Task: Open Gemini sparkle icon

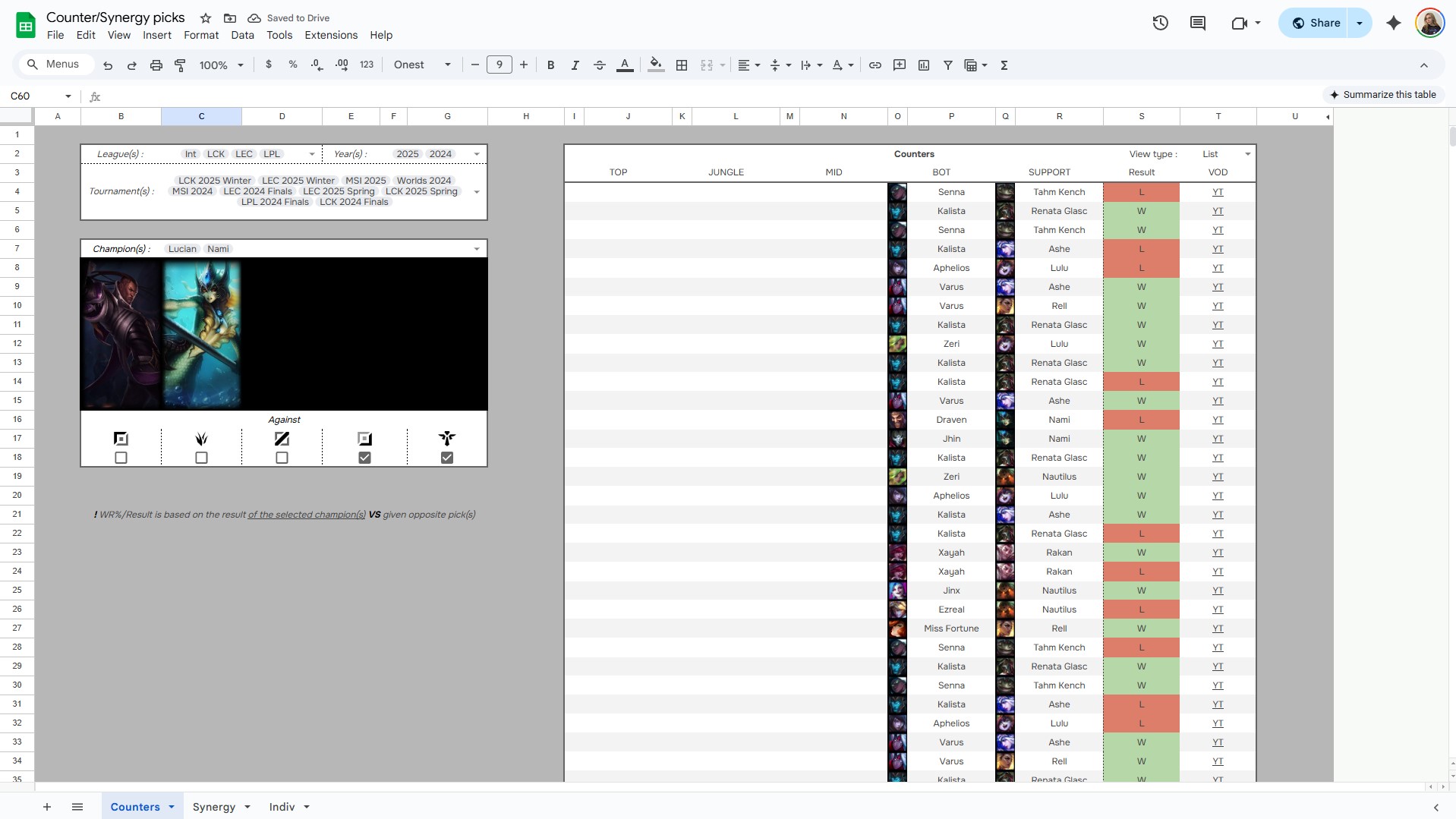Action: click(x=1394, y=23)
